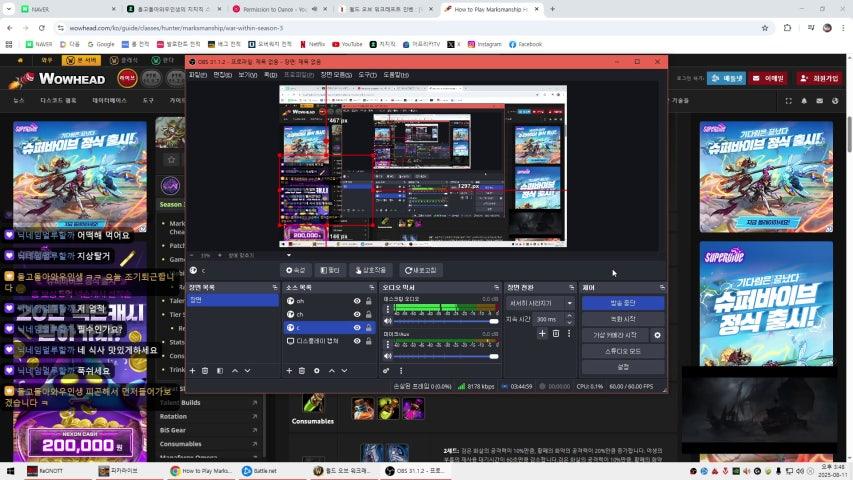Switch to the NAVER browser tab
The height and width of the screenshot is (480, 853).
(x=68, y=9)
